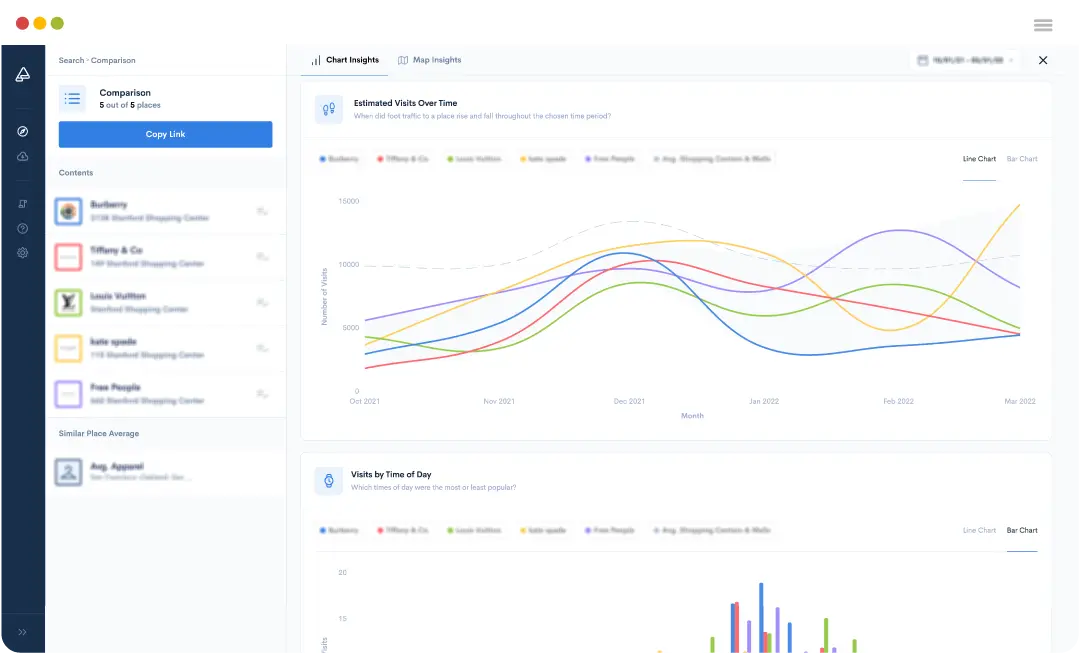
Task: Open the hamburger menu at top right
Action: [x=1043, y=25]
